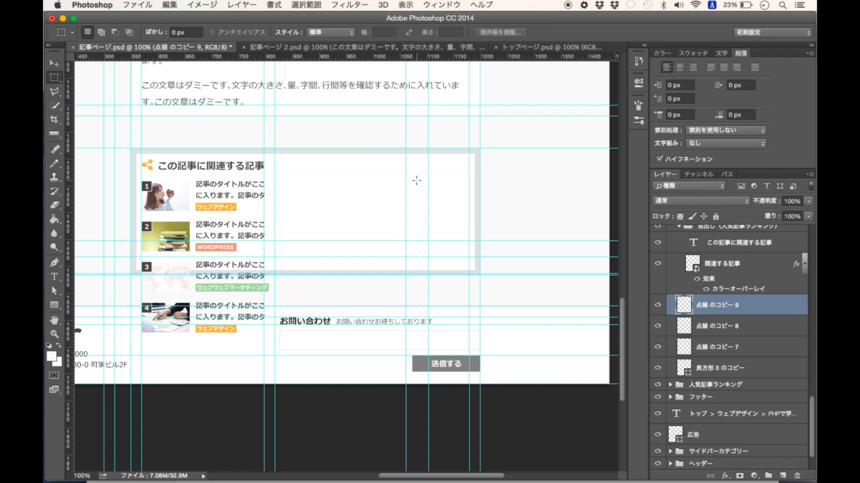The width and height of the screenshot is (860, 483).
Task: Hide the 点線 のコピー 9 layer
Action: coord(658,305)
